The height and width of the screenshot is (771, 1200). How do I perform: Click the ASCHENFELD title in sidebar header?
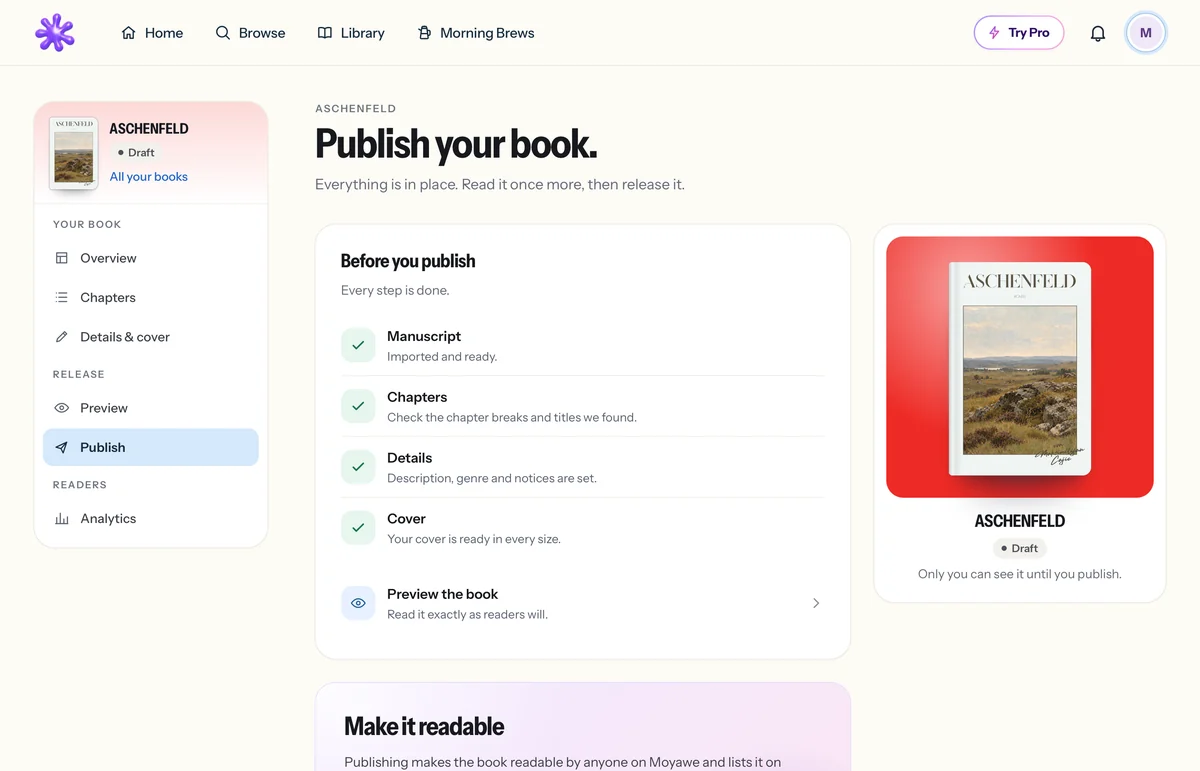tap(149, 129)
